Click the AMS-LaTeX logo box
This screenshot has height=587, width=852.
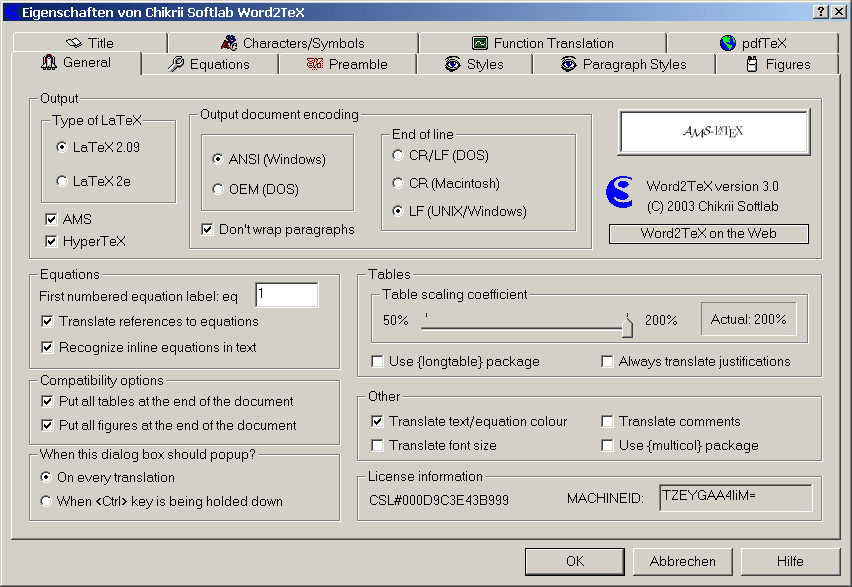coord(714,132)
